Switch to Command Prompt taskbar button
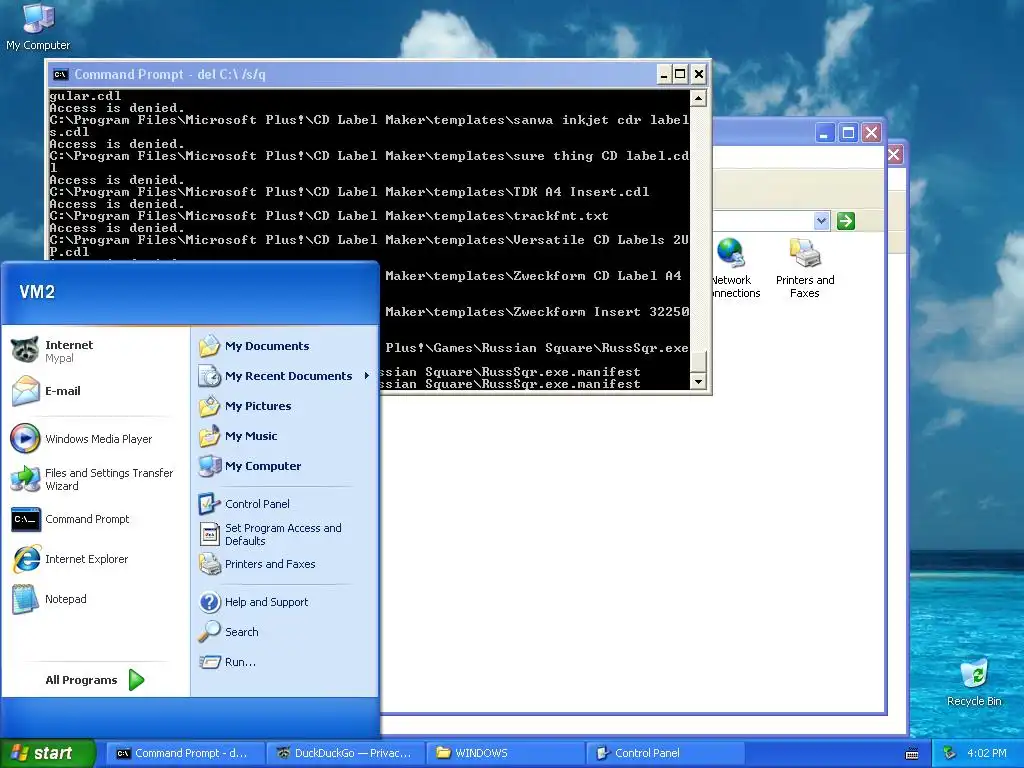This screenshot has width=1024, height=768. [x=185, y=753]
